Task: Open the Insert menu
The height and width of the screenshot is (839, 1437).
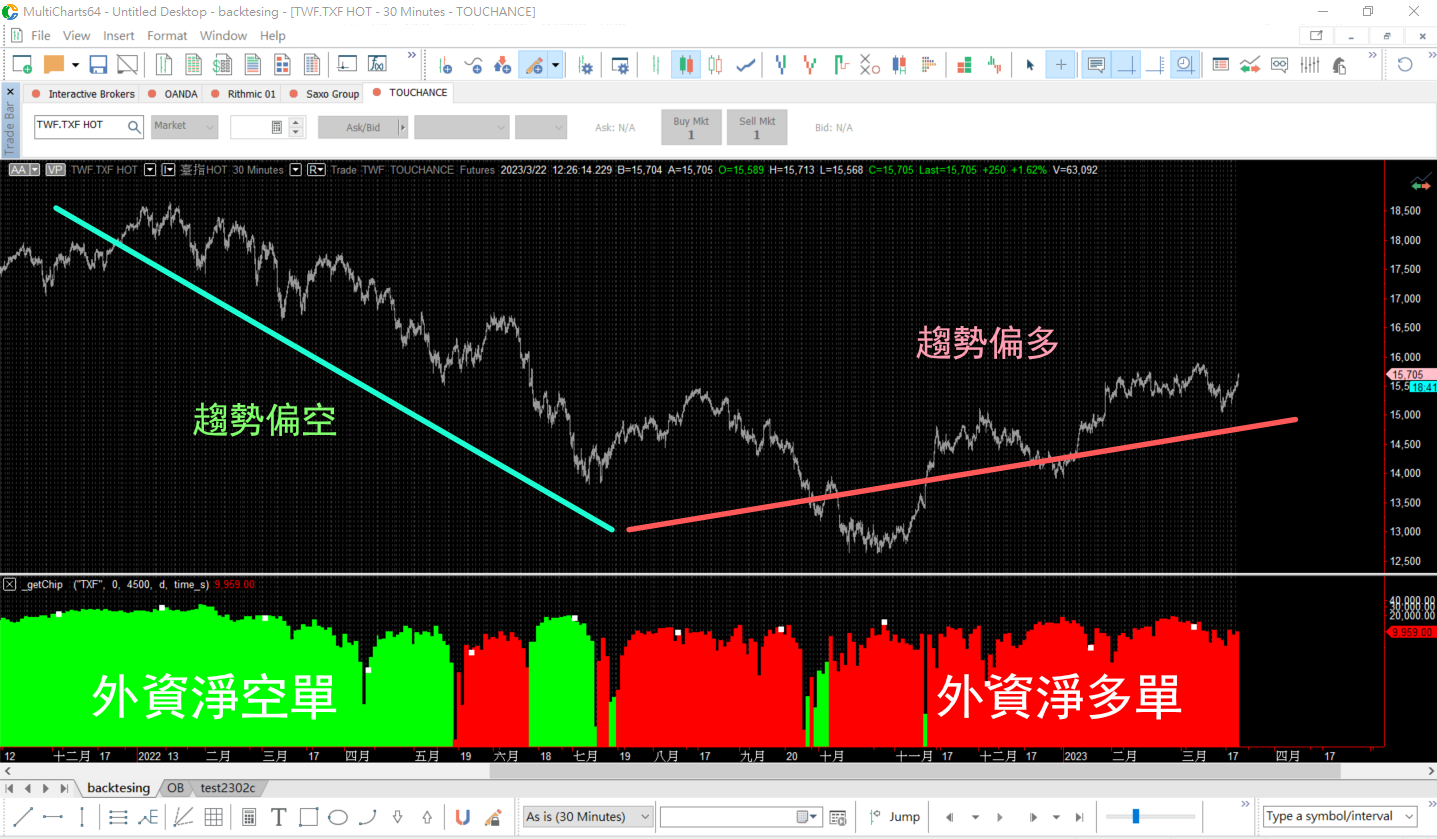Action: point(118,35)
